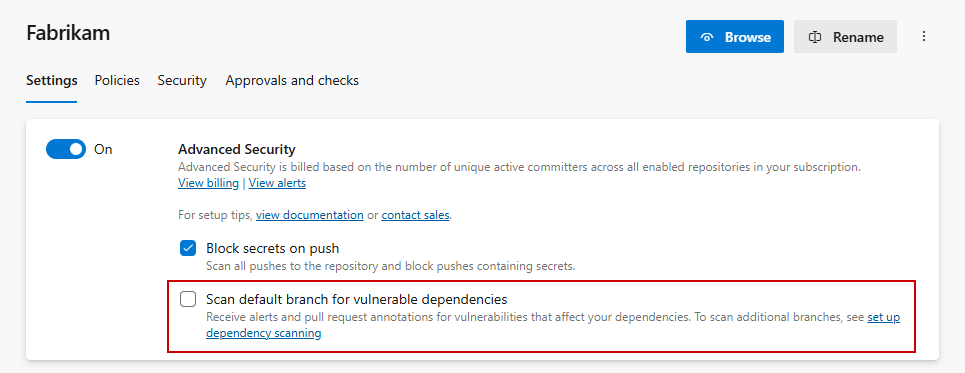
Task: Click the Advanced Security heading
Action: click(237, 149)
